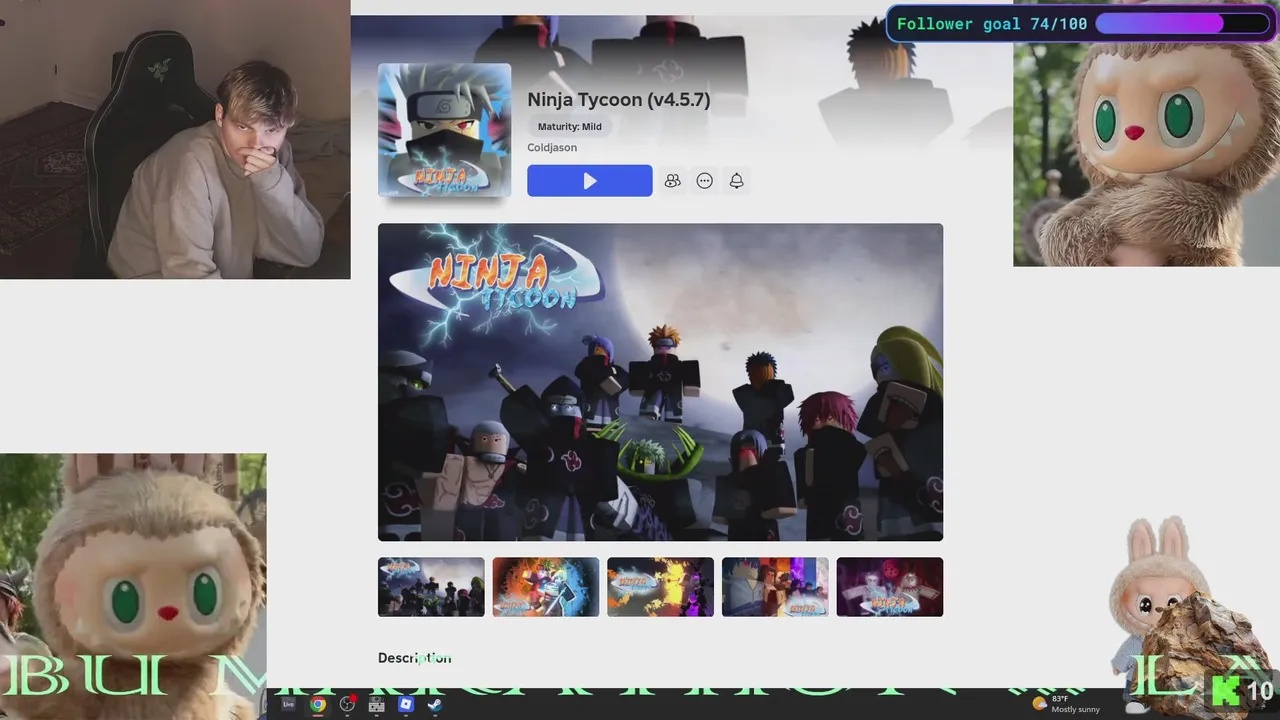Select the second thumbnail with orange flames

point(546,587)
